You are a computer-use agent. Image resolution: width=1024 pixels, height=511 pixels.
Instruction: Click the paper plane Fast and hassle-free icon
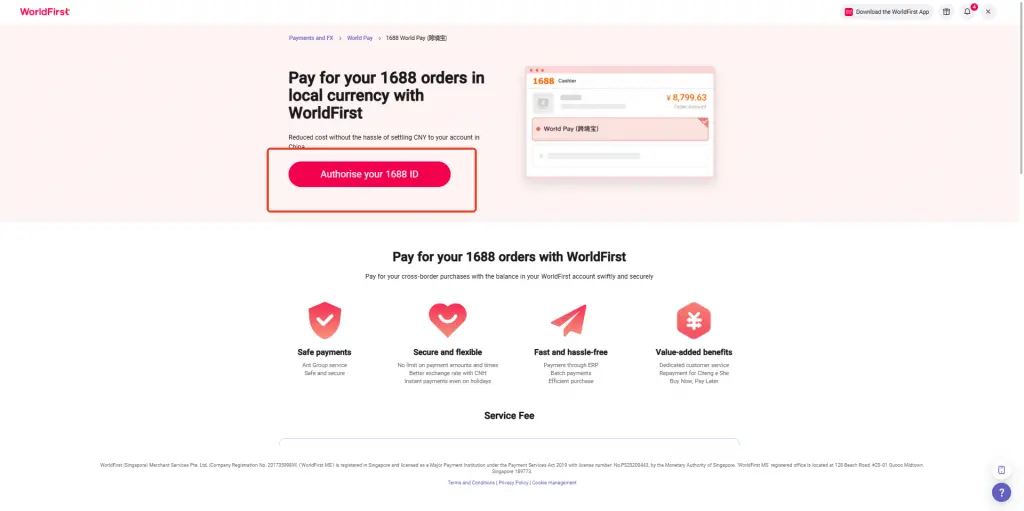[569, 320]
